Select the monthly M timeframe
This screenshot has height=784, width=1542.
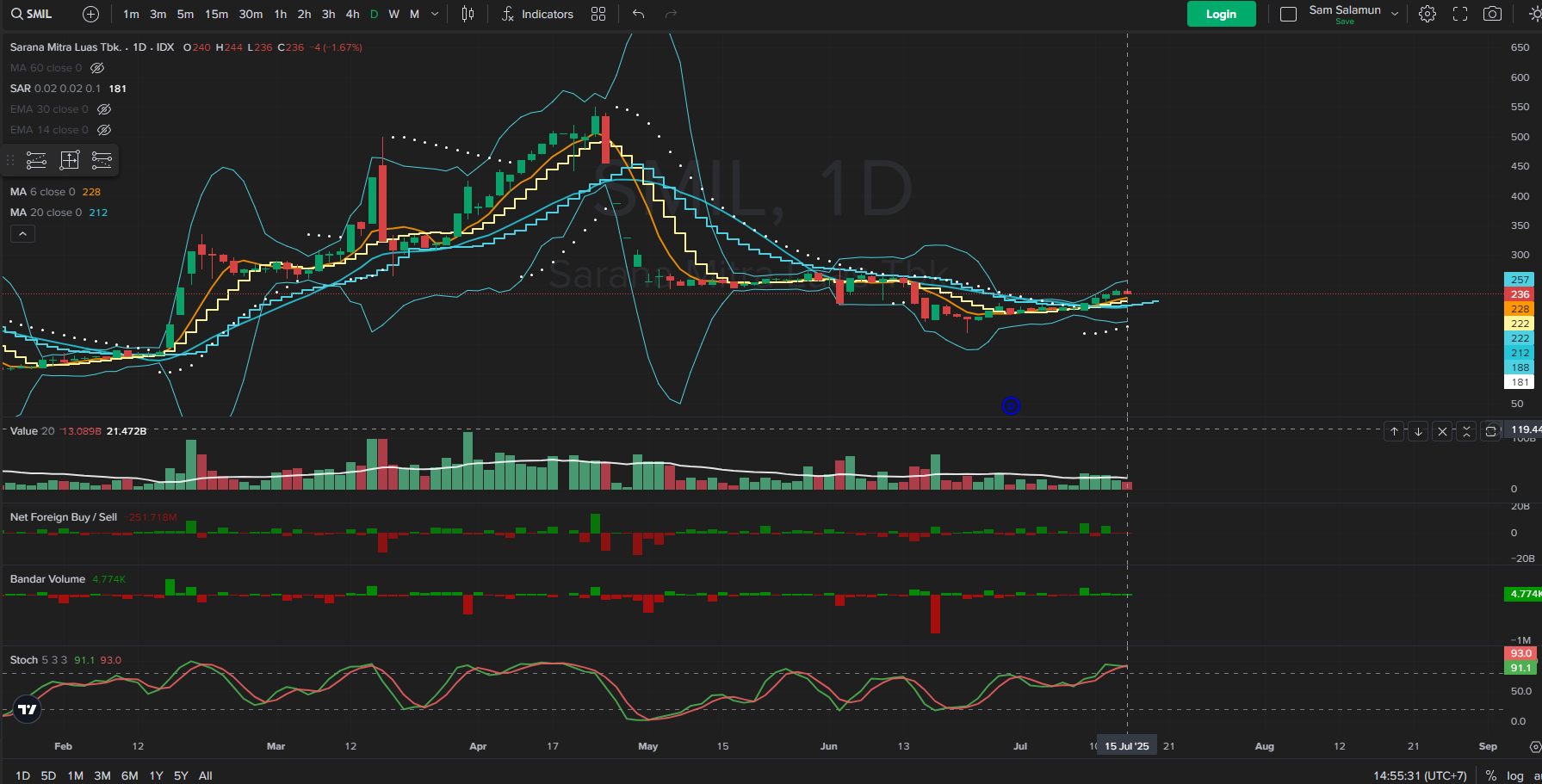coord(414,14)
